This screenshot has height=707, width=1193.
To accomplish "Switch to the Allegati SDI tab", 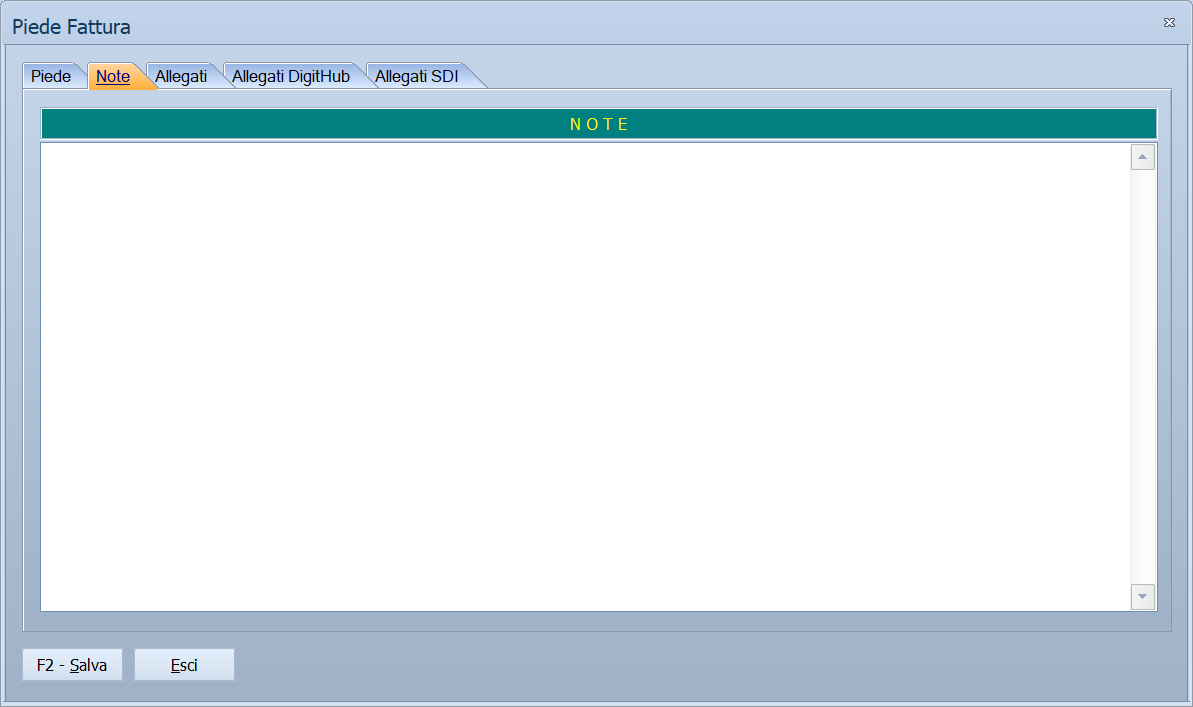I will pyautogui.click(x=417, y=76).
